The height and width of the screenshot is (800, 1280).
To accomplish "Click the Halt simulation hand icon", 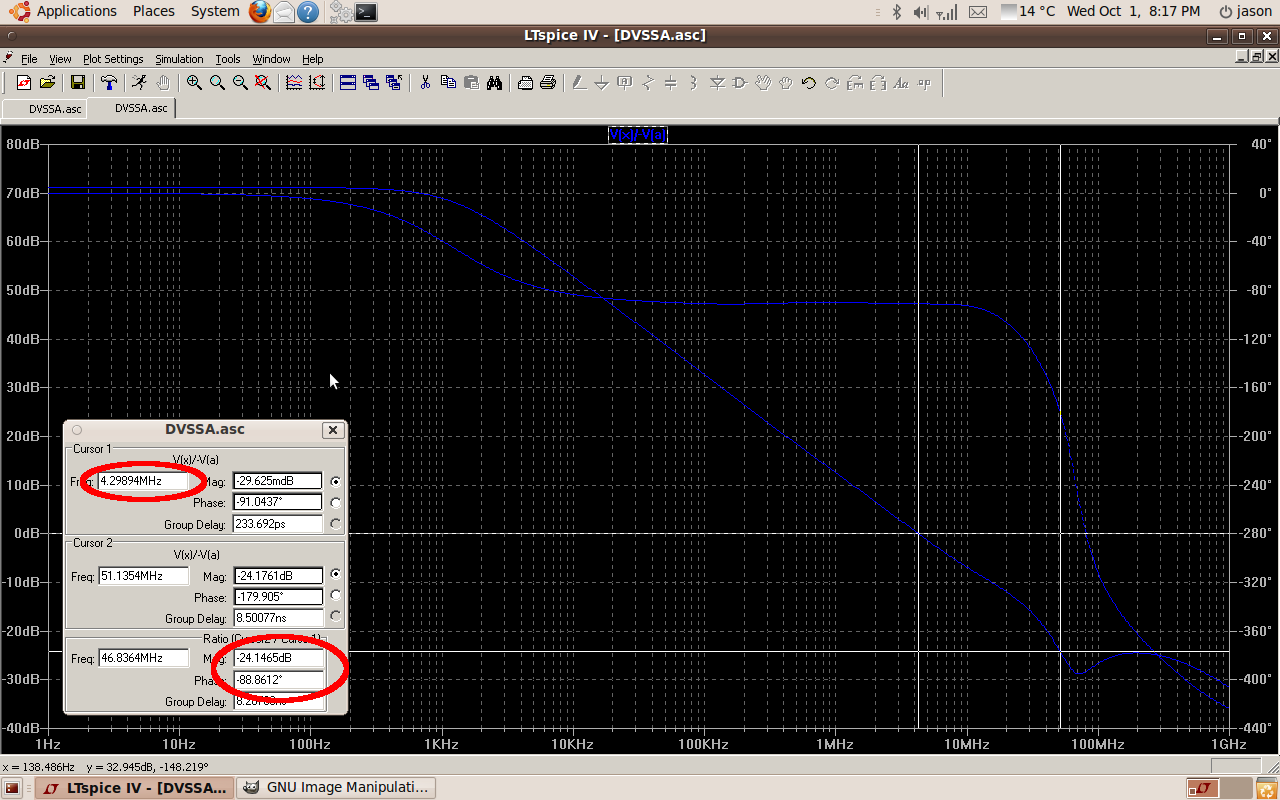I will (x=162, y=83).
